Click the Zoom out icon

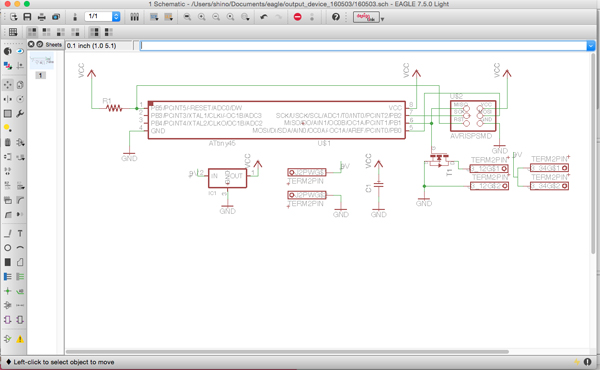pyautogui.click(x=216, y=17)
